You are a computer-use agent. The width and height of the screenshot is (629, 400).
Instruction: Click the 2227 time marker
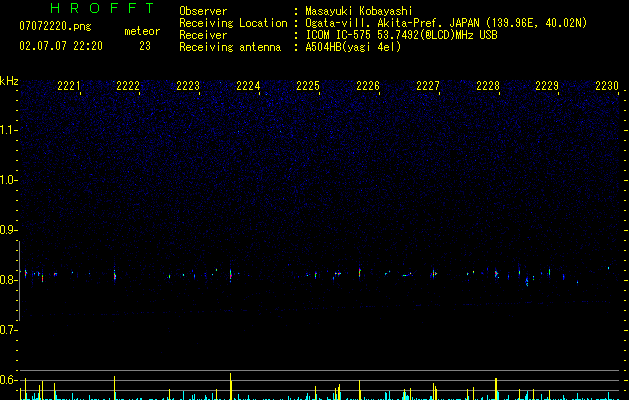click(428, 86)
